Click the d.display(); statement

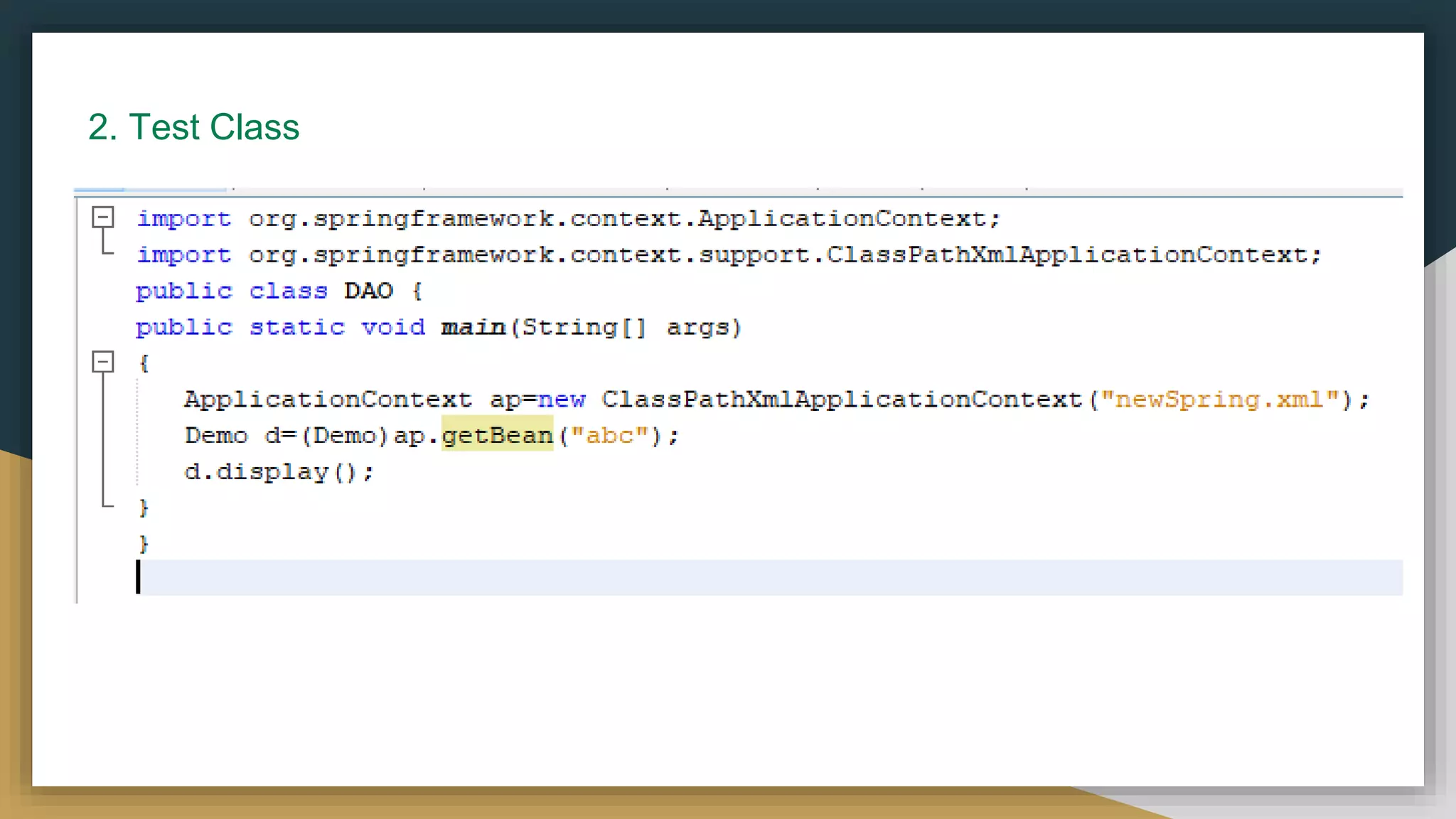click(x=279, y=471)
